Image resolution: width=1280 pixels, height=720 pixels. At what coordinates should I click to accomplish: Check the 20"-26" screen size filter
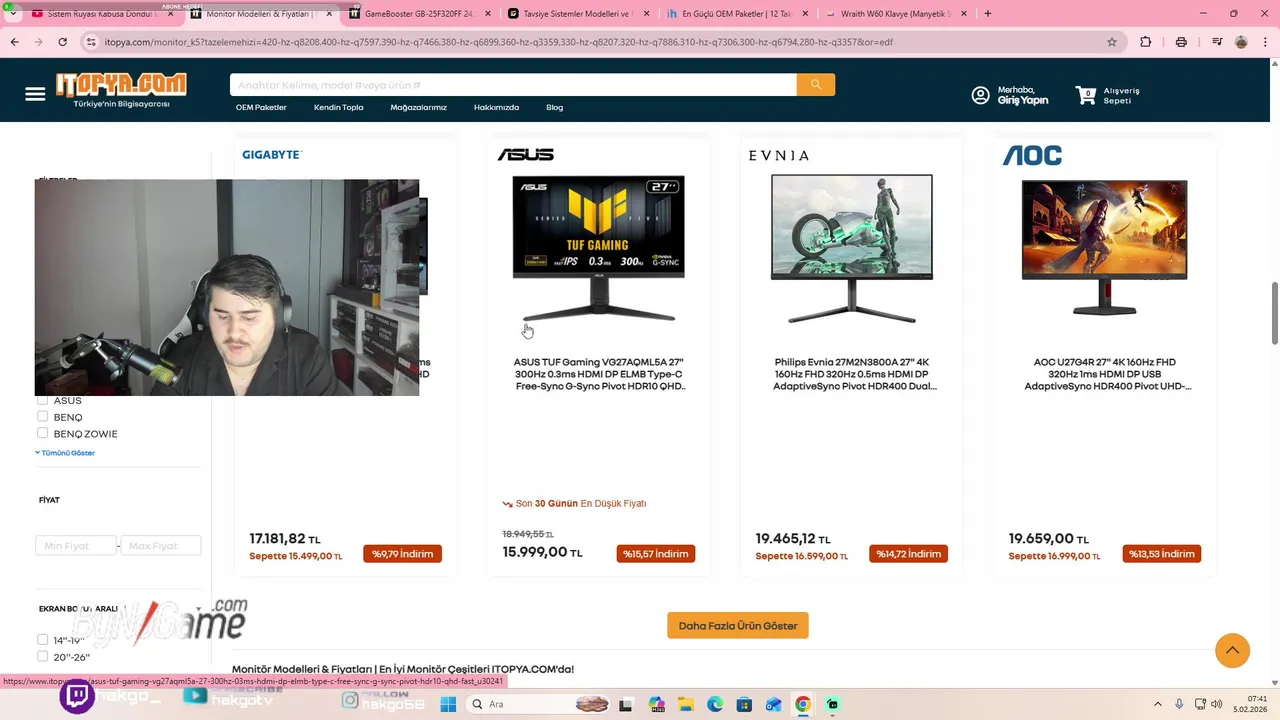pos(42,656)
